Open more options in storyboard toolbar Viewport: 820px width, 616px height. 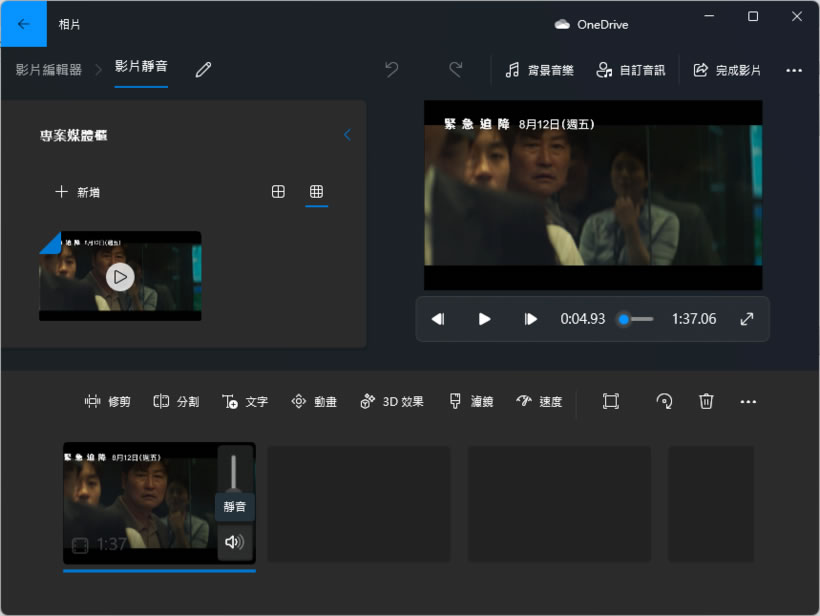[748, 401]
